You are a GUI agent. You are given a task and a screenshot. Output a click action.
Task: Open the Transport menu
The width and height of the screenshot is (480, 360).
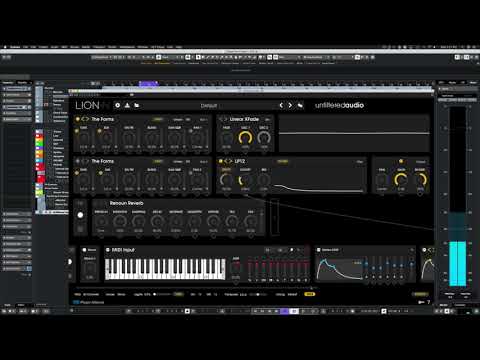[99, 47]
